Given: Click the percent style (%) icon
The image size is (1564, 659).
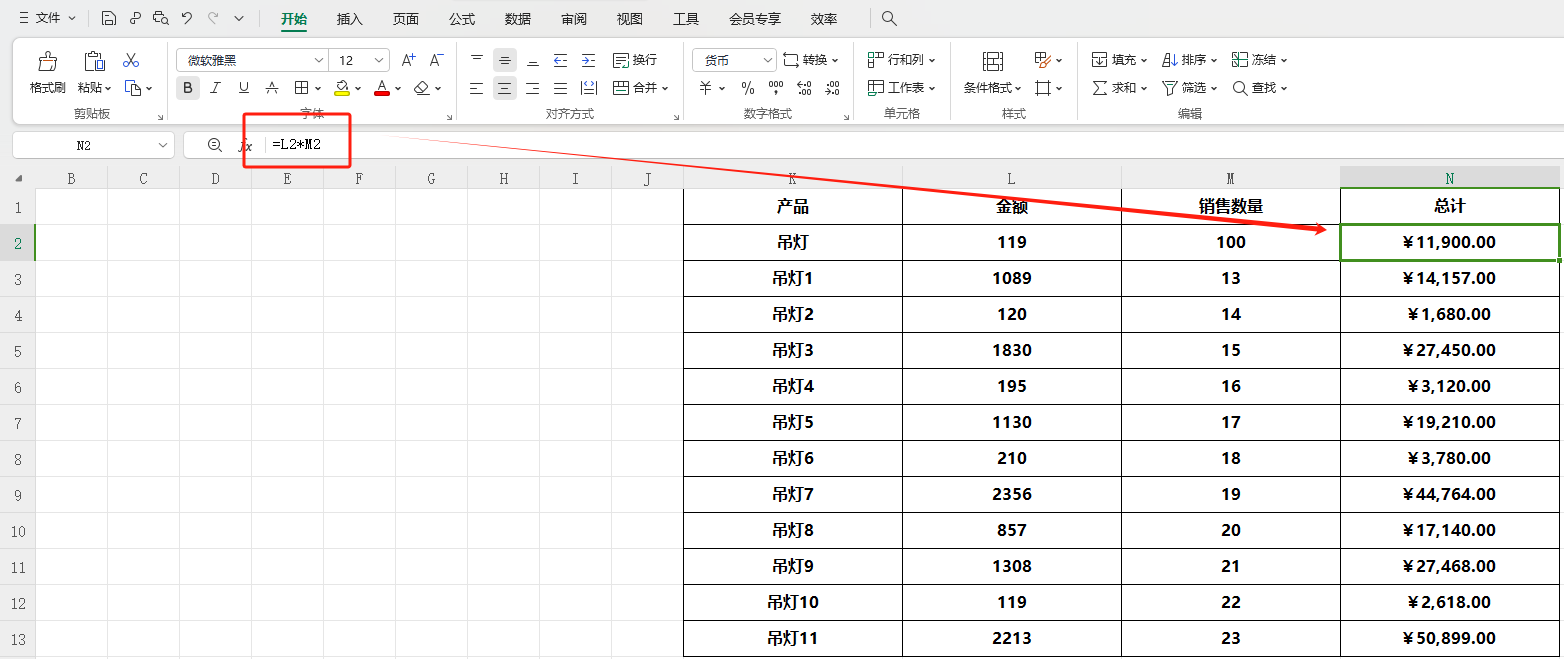Looking at the screenshot, I should point(748,88).
